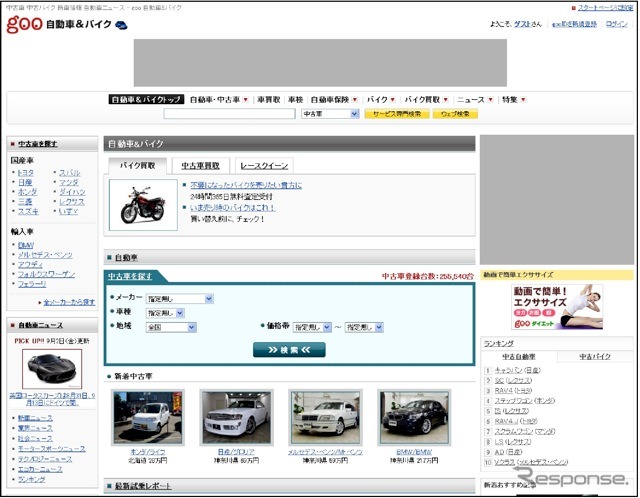Image resolution: width=640 pixels, height=498 pixels.
Task: Click the red motorcycle thumbnail
Action: click(143, 205)
